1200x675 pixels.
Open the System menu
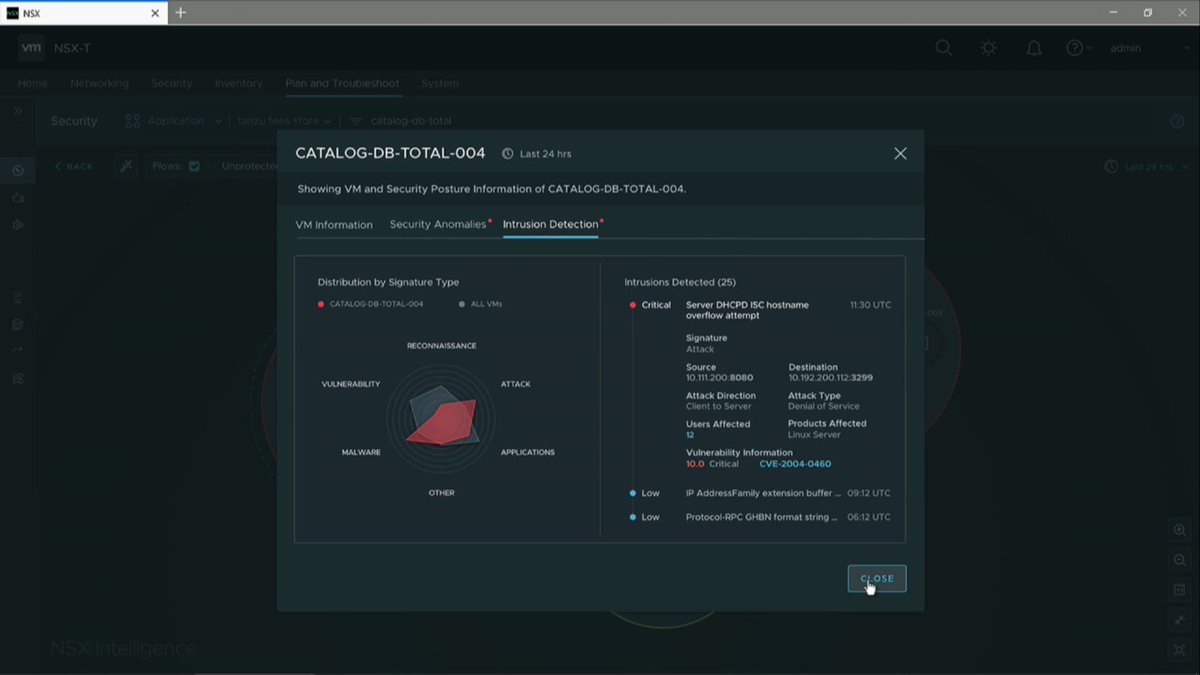440,83
